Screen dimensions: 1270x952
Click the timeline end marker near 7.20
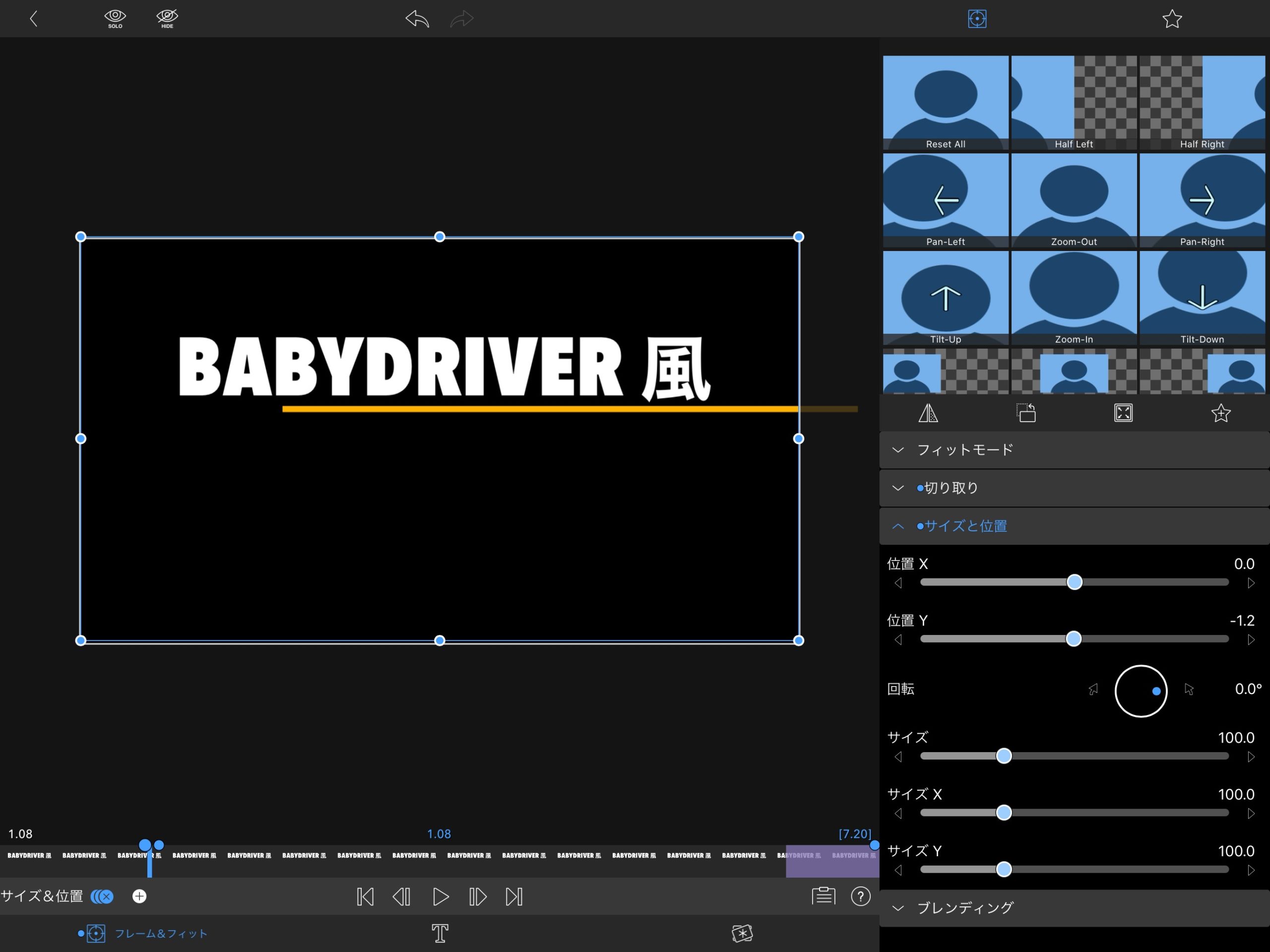pyautogui.click(x=875, y=845)
